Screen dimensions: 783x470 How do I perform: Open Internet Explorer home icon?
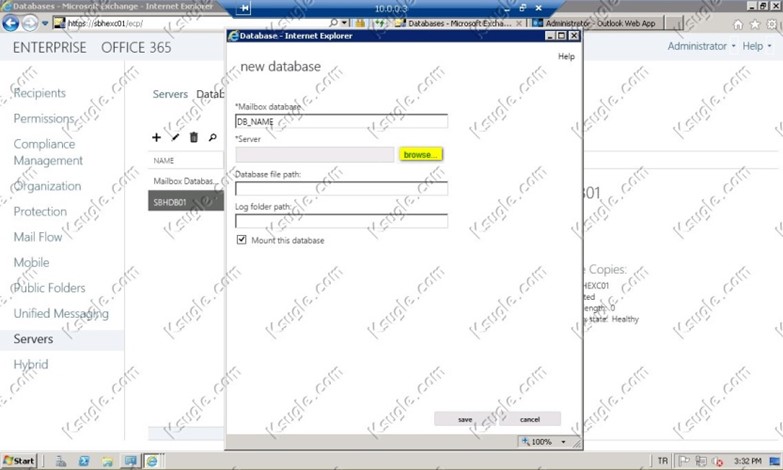coord(738,24)
